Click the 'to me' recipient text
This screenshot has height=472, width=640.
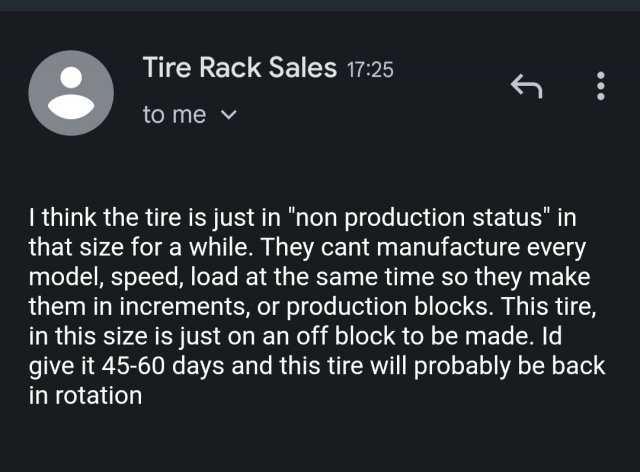pyautogui.click(x=174, y=115)
